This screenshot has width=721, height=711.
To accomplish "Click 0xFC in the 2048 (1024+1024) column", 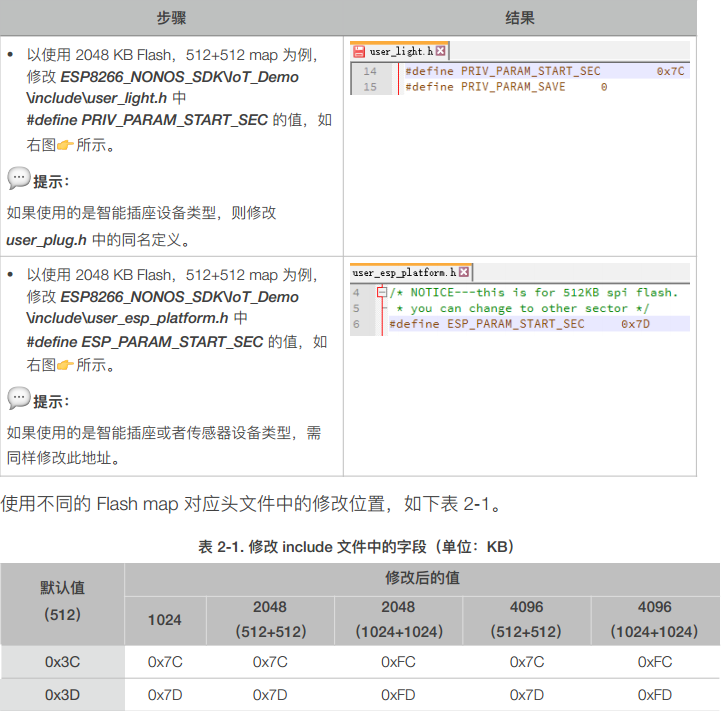I will click(x=398, y=662).
